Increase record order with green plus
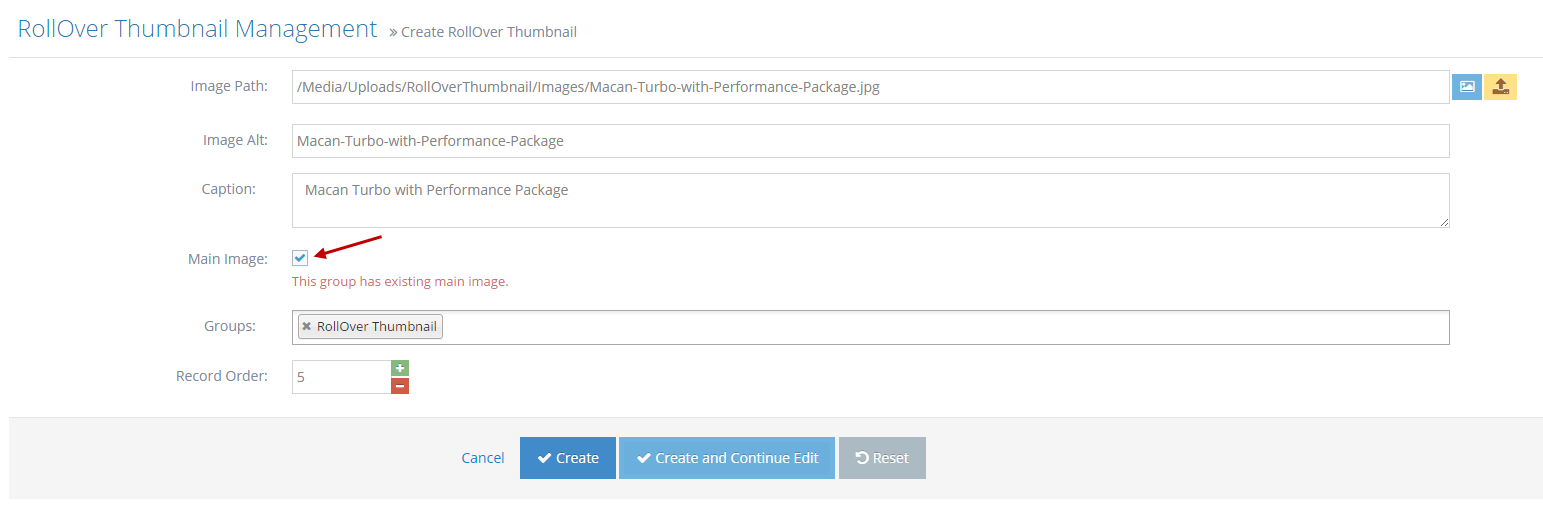Screen dimensions: 1543x531 pos(400,368)
